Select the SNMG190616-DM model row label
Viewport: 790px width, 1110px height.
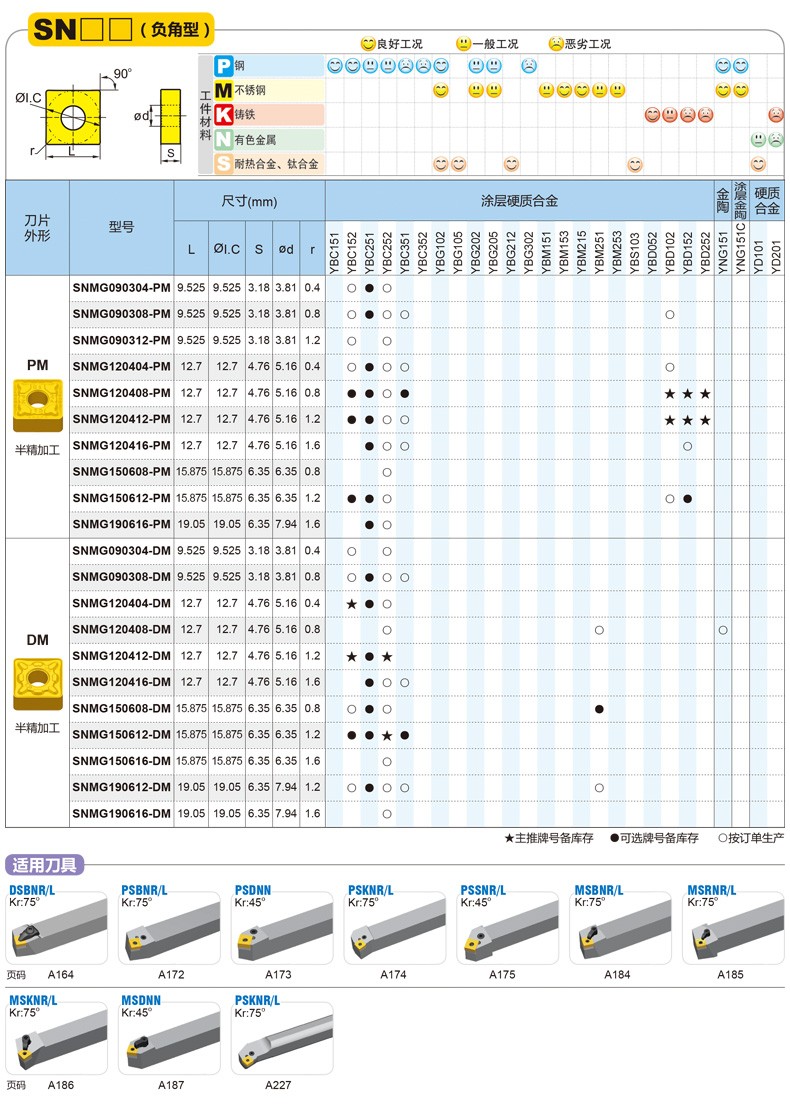pos(122,813)
